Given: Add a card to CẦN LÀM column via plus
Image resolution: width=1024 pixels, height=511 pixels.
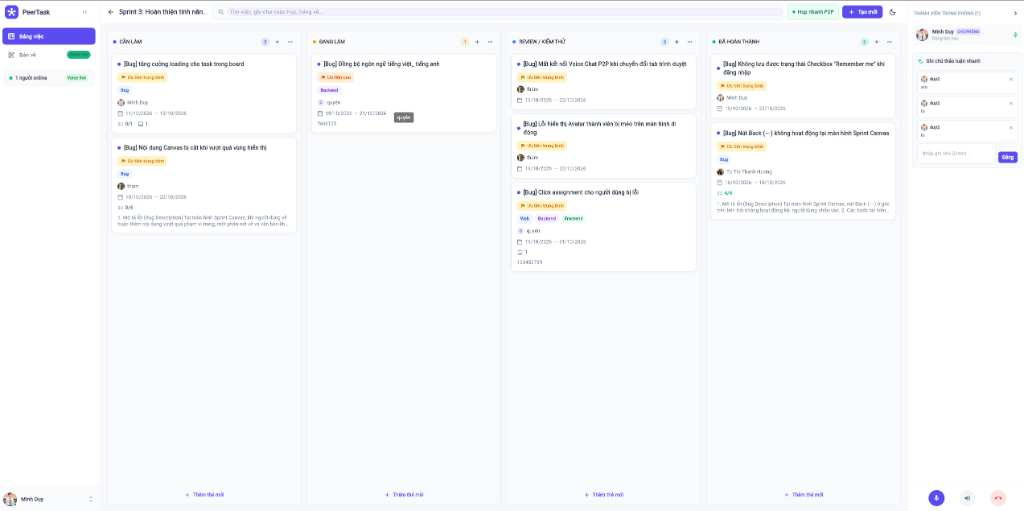Looking at the screenshot, I should (x=277, y=42).
